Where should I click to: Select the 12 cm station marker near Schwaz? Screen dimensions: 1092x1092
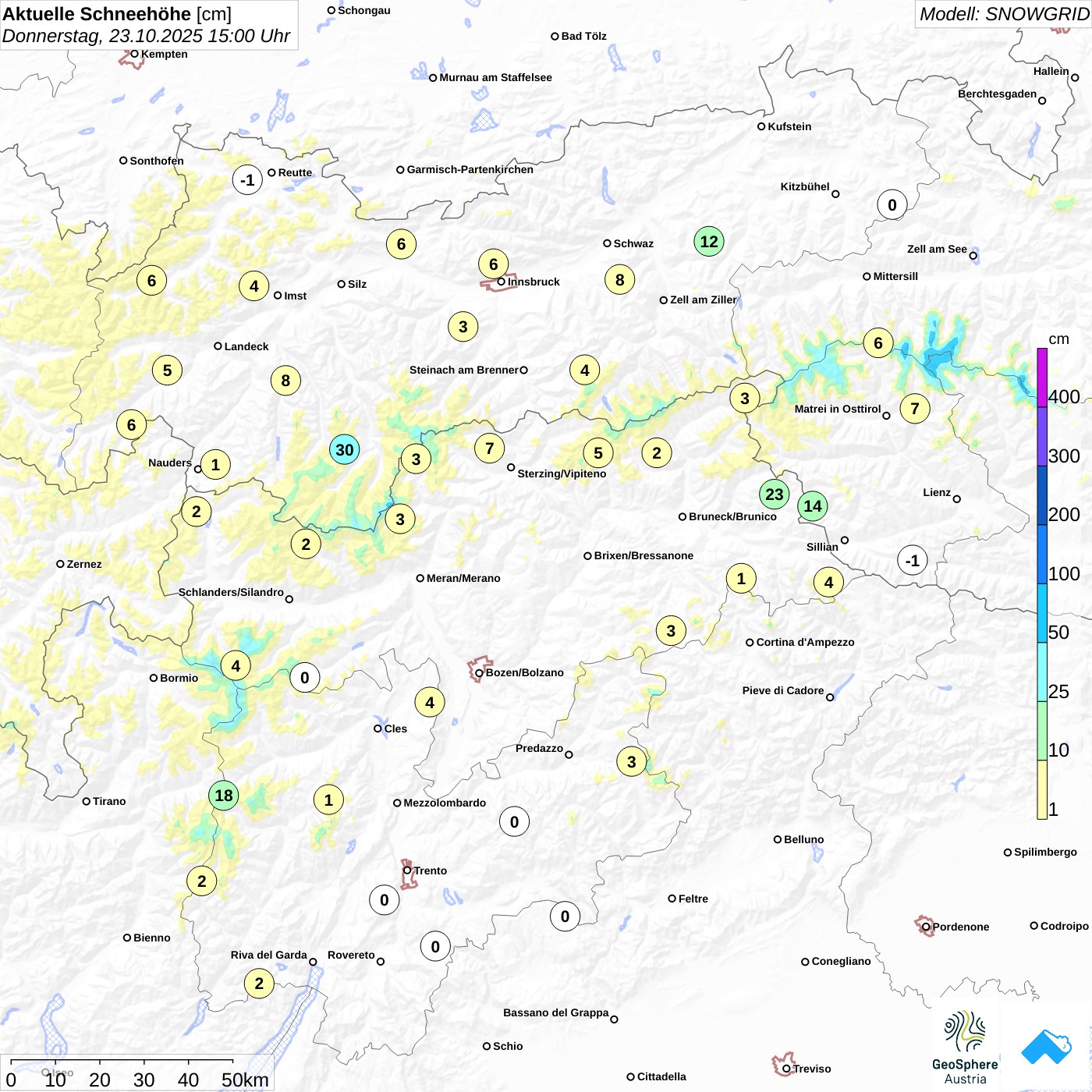(709, 241)
